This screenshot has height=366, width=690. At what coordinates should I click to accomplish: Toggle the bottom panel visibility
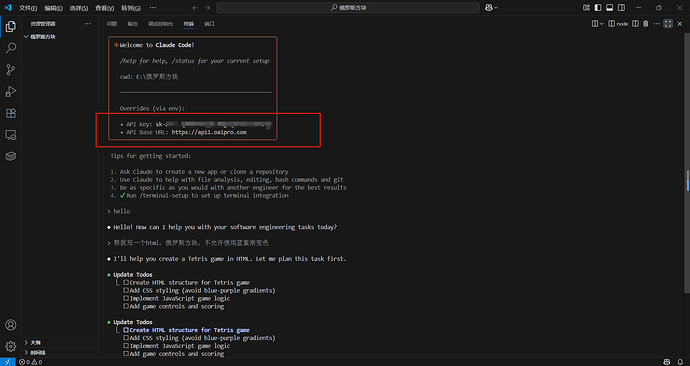609,7
